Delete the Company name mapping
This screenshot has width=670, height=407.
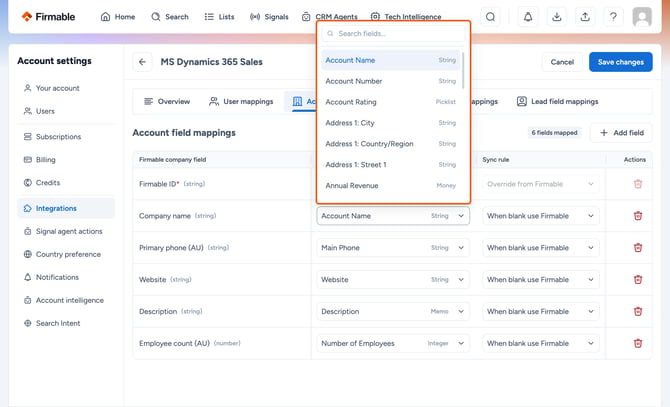coord(638,216)
